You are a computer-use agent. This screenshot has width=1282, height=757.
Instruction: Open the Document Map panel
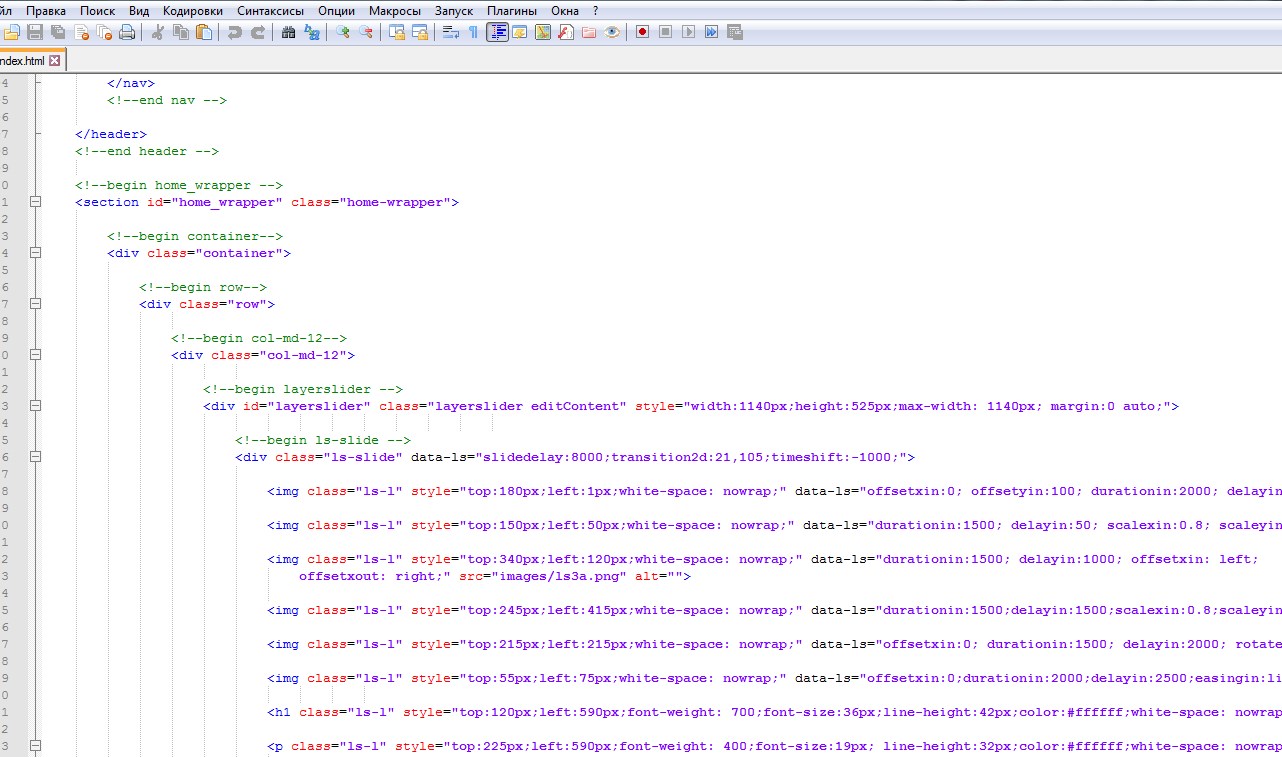(542, 31)
